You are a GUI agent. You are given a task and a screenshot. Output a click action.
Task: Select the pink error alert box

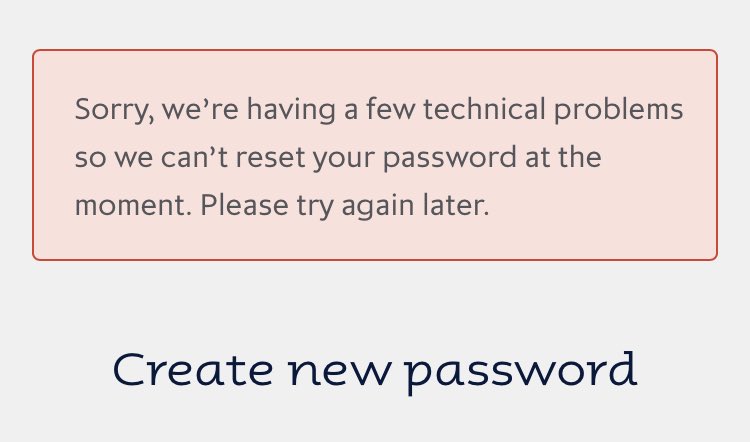375,155
